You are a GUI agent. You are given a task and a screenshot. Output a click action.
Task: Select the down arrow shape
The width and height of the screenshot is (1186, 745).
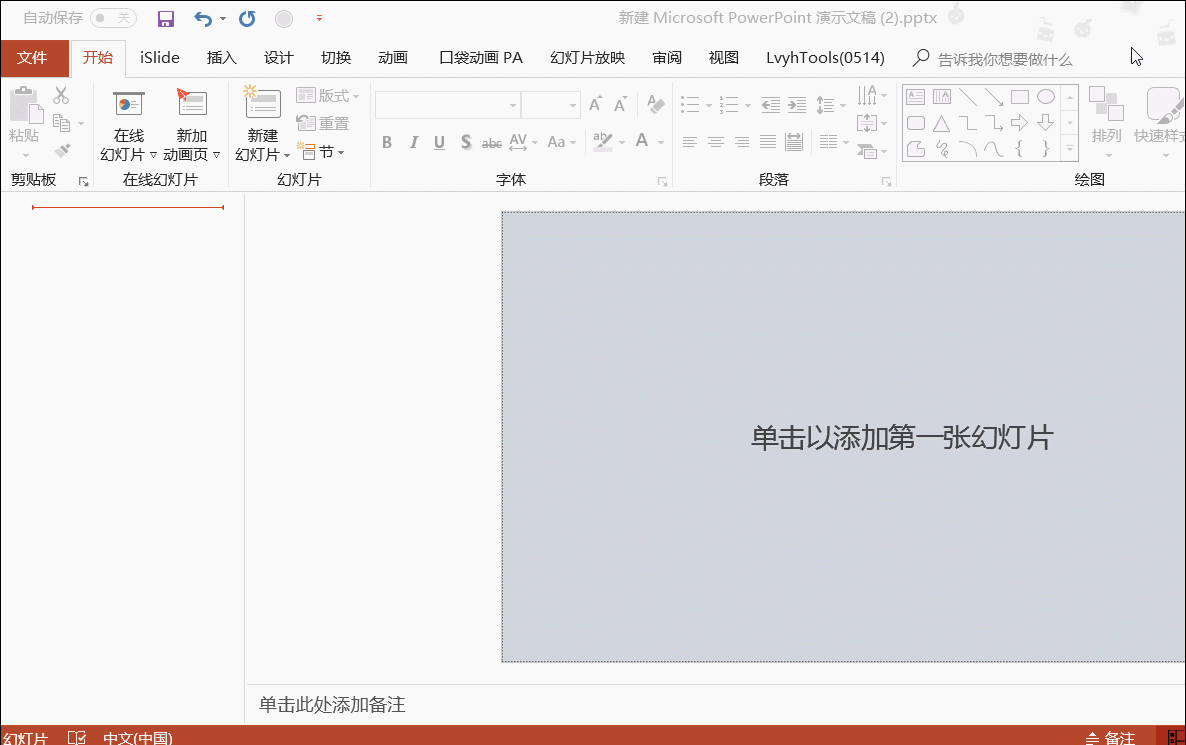1046,123
